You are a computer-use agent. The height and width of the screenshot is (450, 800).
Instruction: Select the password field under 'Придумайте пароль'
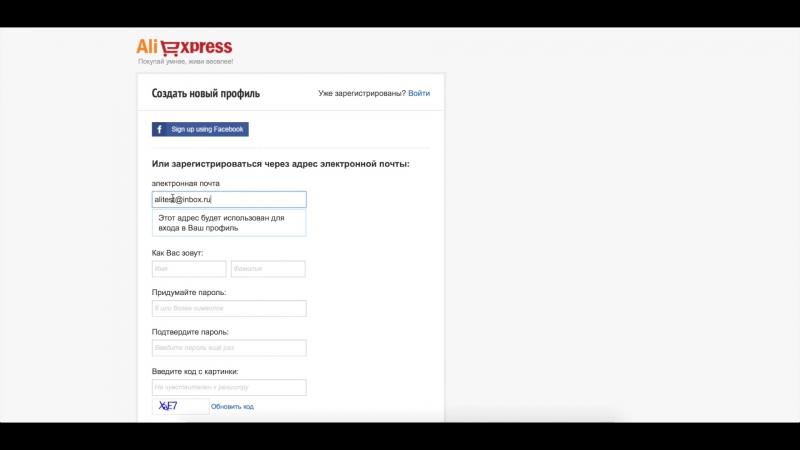click(229, 308)
